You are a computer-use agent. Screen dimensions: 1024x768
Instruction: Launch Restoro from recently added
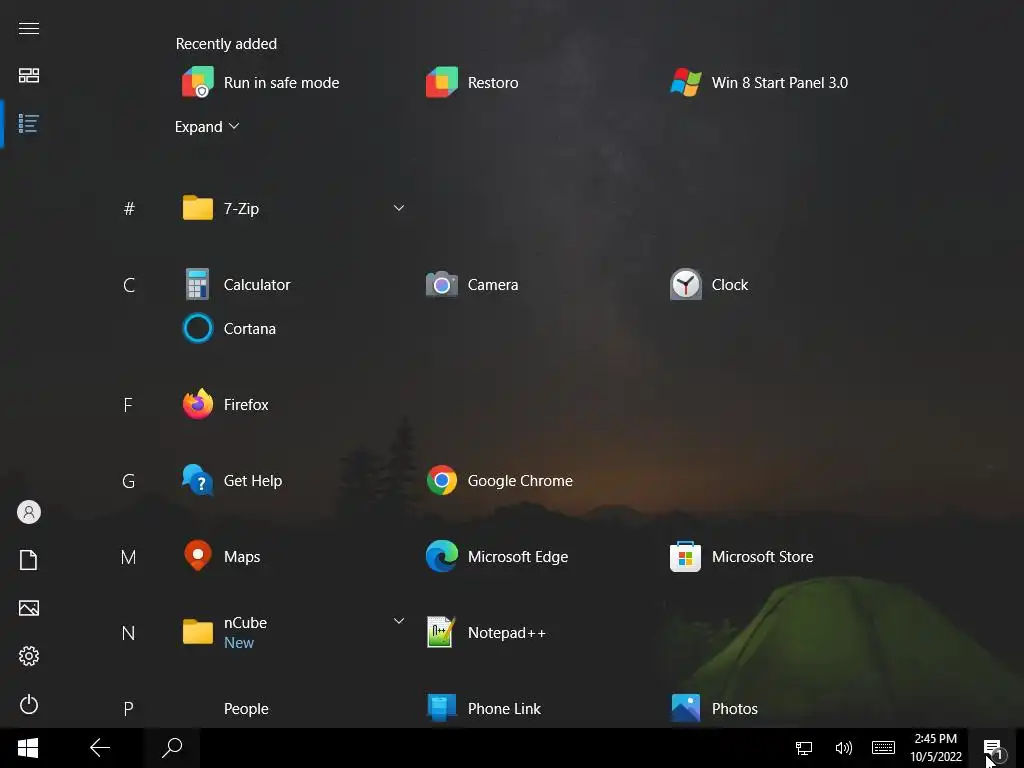(472, 82)
